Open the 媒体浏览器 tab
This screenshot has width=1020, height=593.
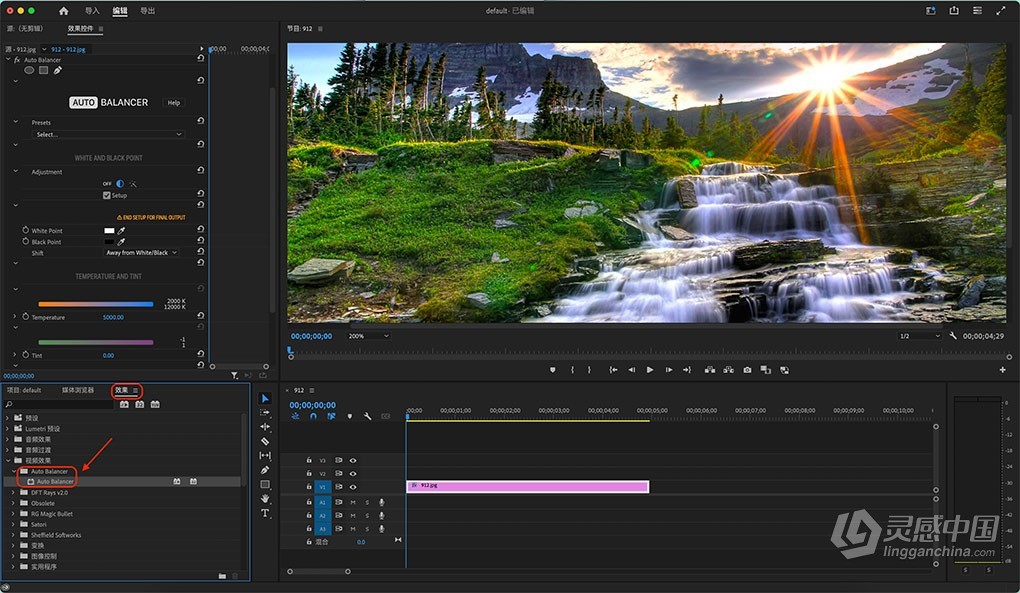pyautogui.click(x=78, y=390)
